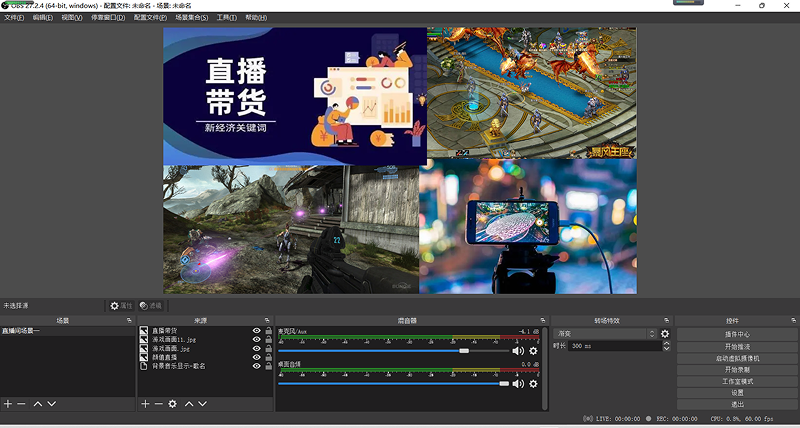Image resolution: width=800 pixels, height=428 pixels.
Task: Click the mixer panel vertical scrollbar
Action: click(545, 368)
